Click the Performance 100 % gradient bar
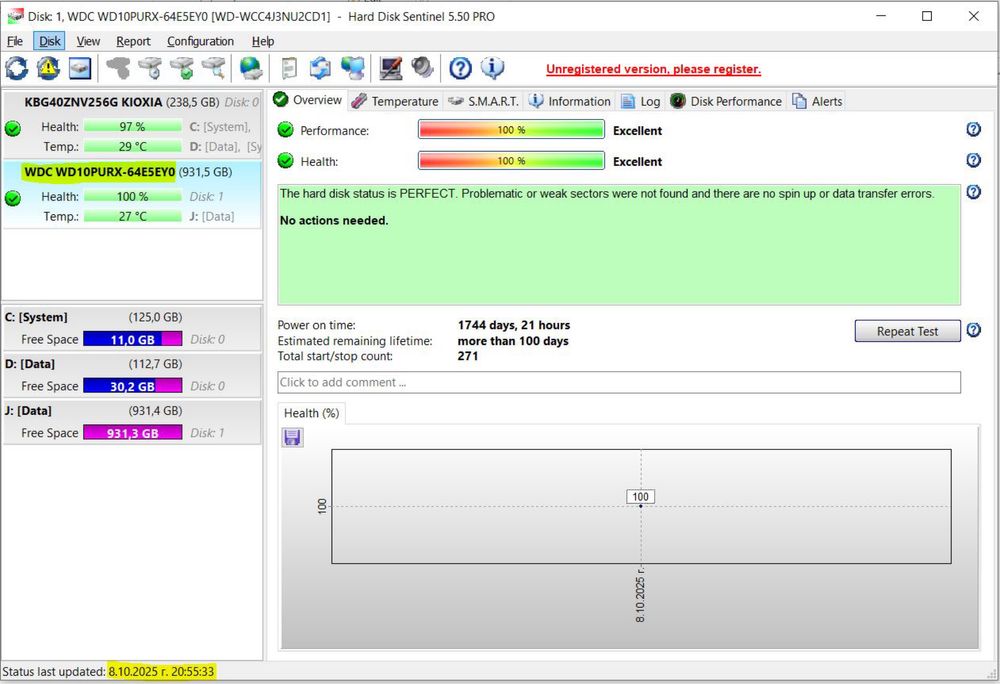This screenshot has height=684, width=1000. [x=511, y=129]
